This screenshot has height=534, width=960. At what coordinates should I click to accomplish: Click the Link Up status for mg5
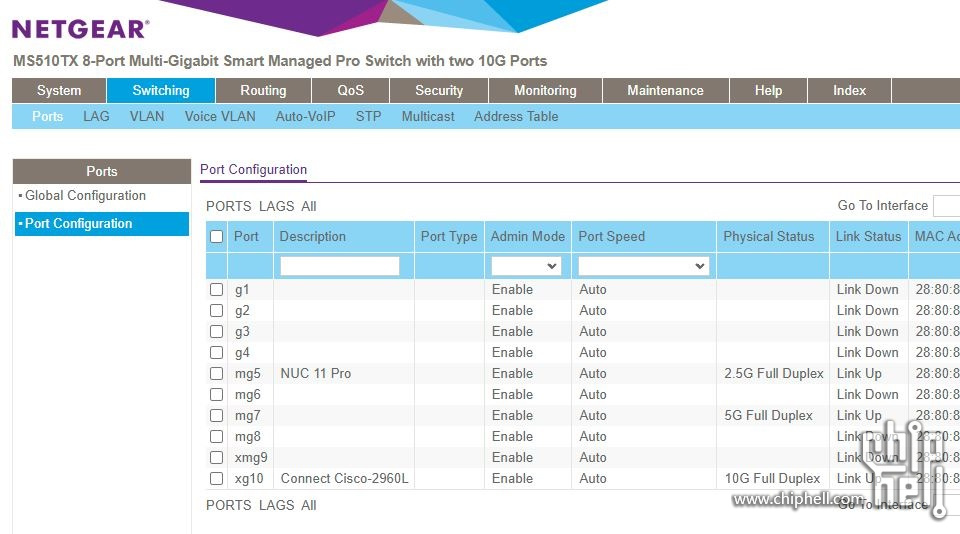(859, 374)
